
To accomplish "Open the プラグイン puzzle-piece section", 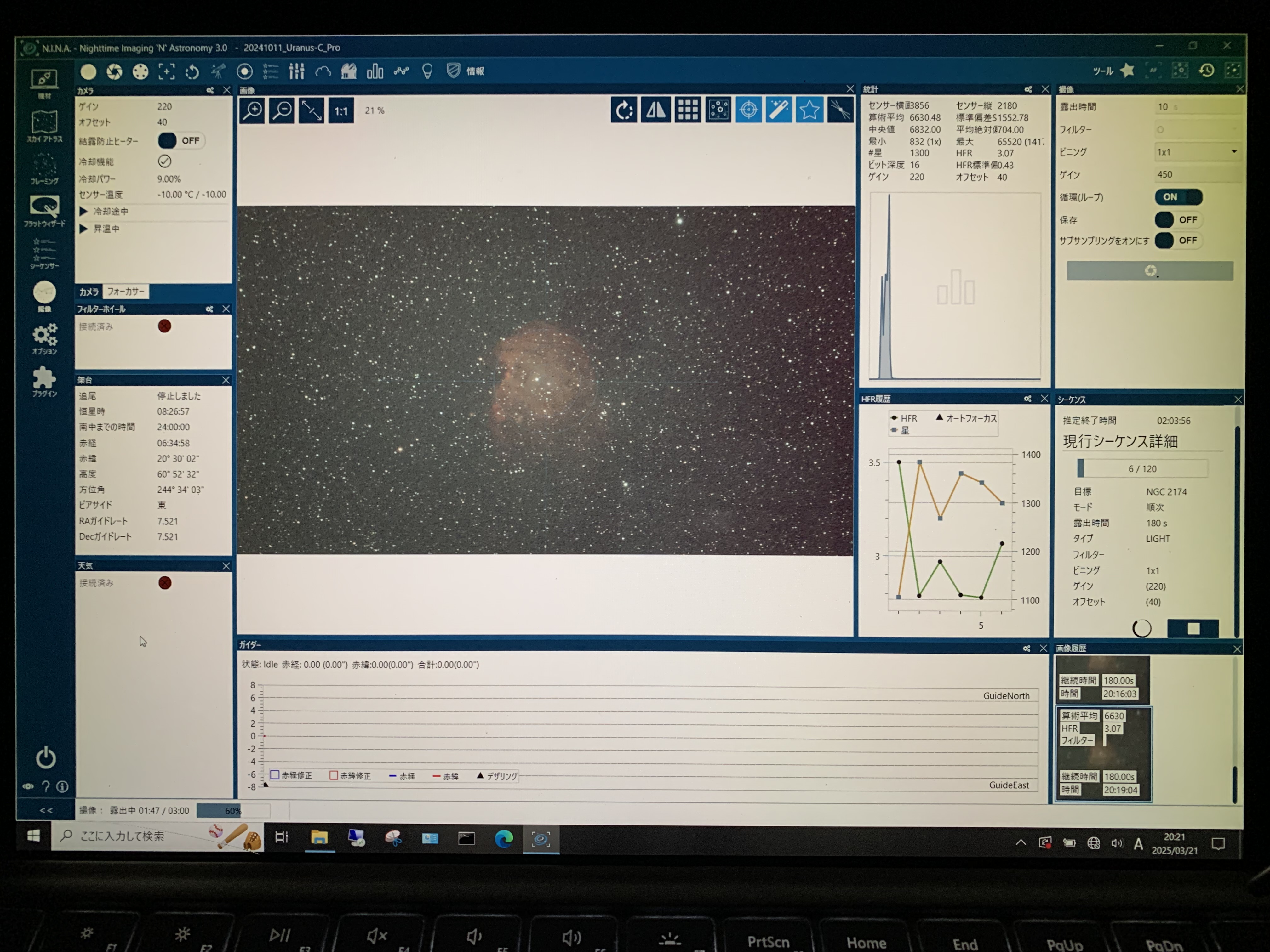I will click(44, 382).
